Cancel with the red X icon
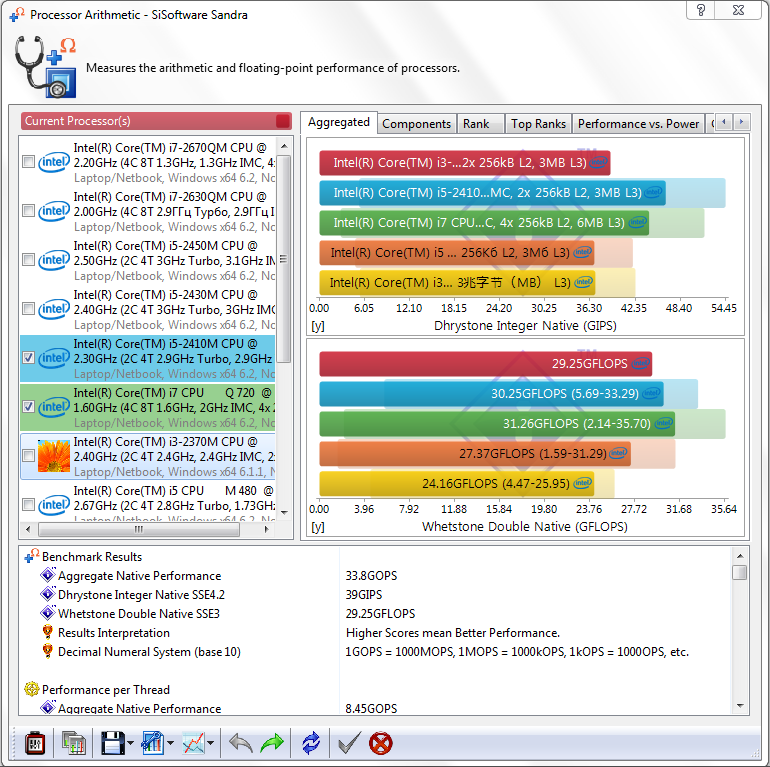 [381, 743]
